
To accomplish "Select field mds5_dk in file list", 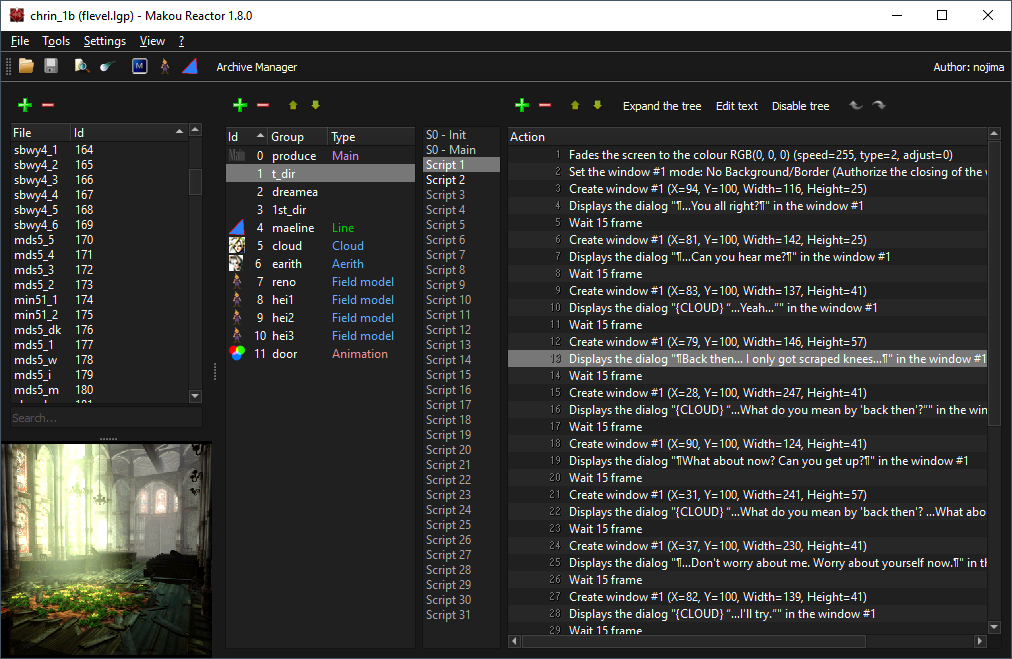I will point(99,330).
